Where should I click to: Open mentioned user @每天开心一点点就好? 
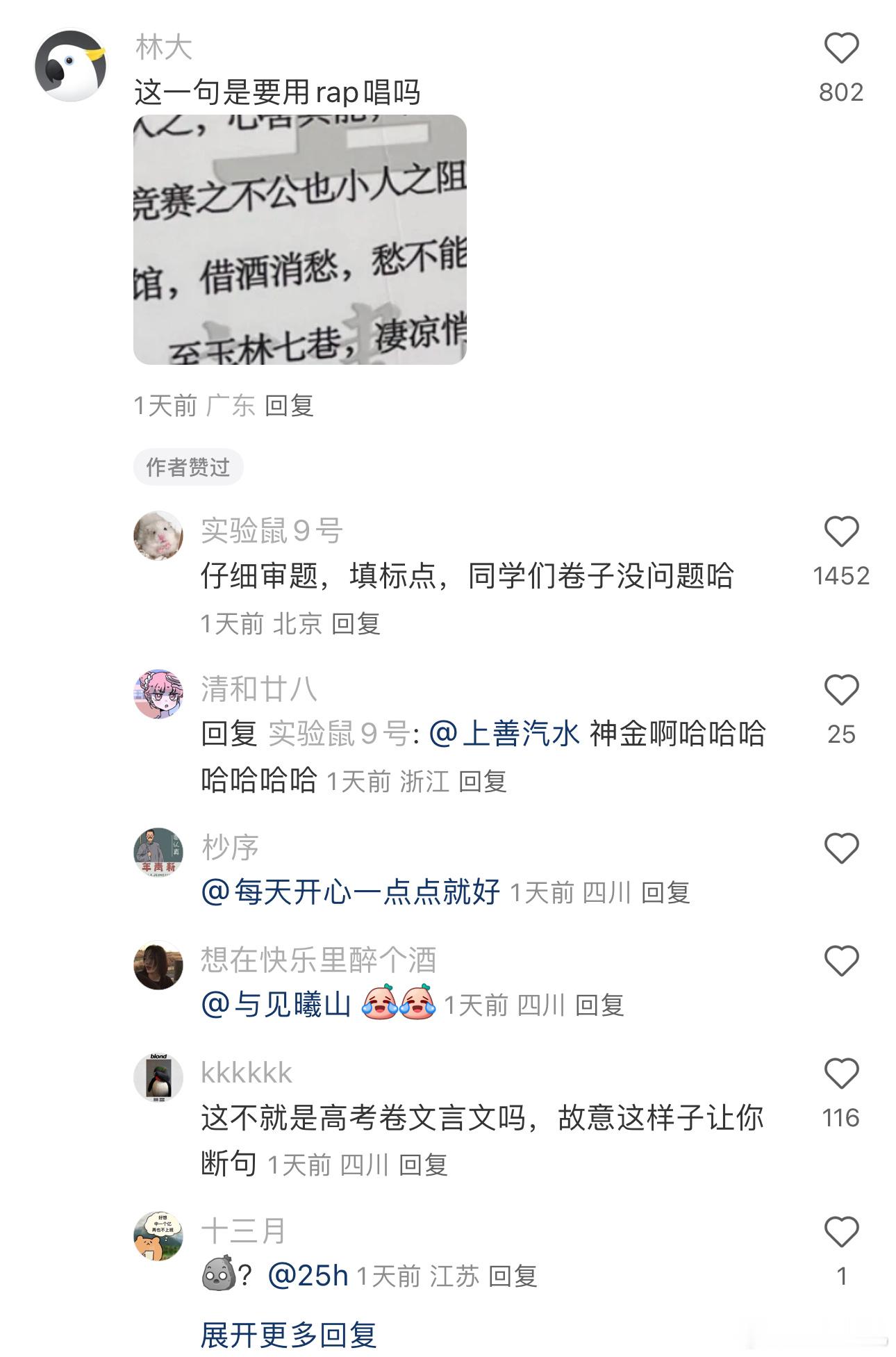(351, 891)
